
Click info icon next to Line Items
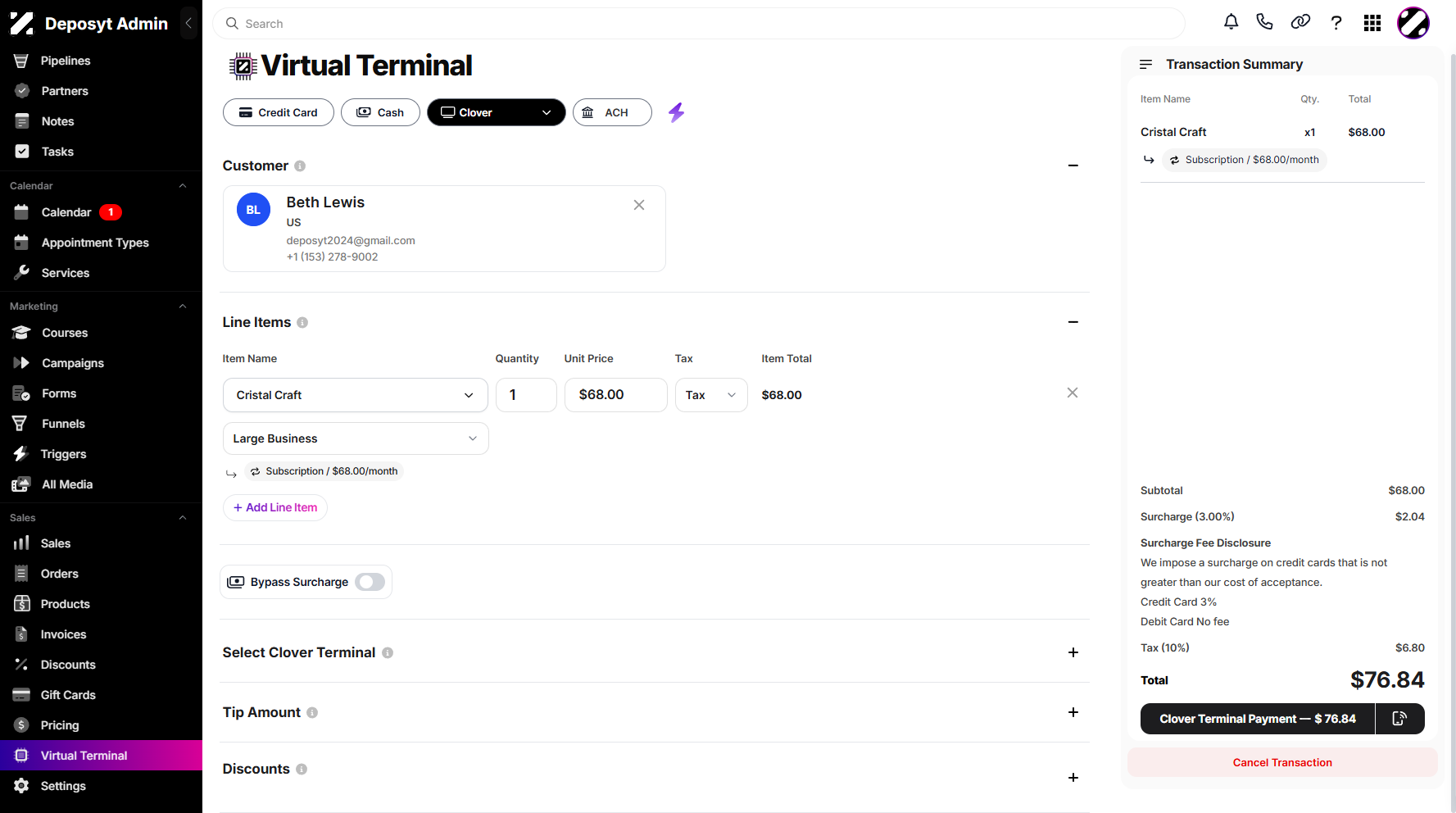click(x=302, y=323)
